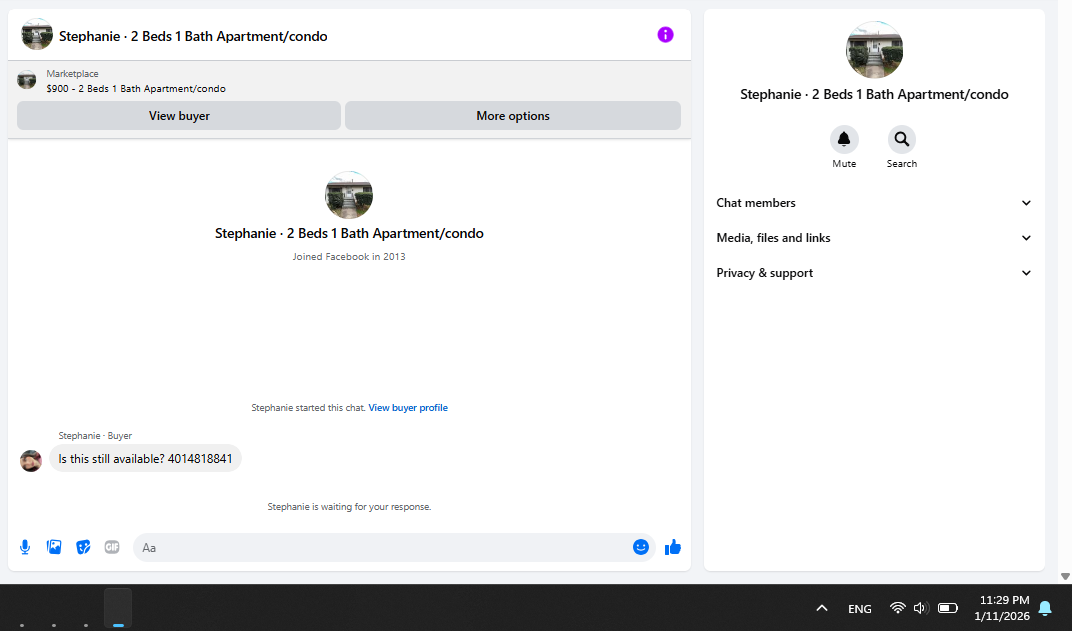Image resolution: width=1072 pixels, height=631 pixels.
Task: Open the clock and date flyout
Action: [x=1002, y=608]
